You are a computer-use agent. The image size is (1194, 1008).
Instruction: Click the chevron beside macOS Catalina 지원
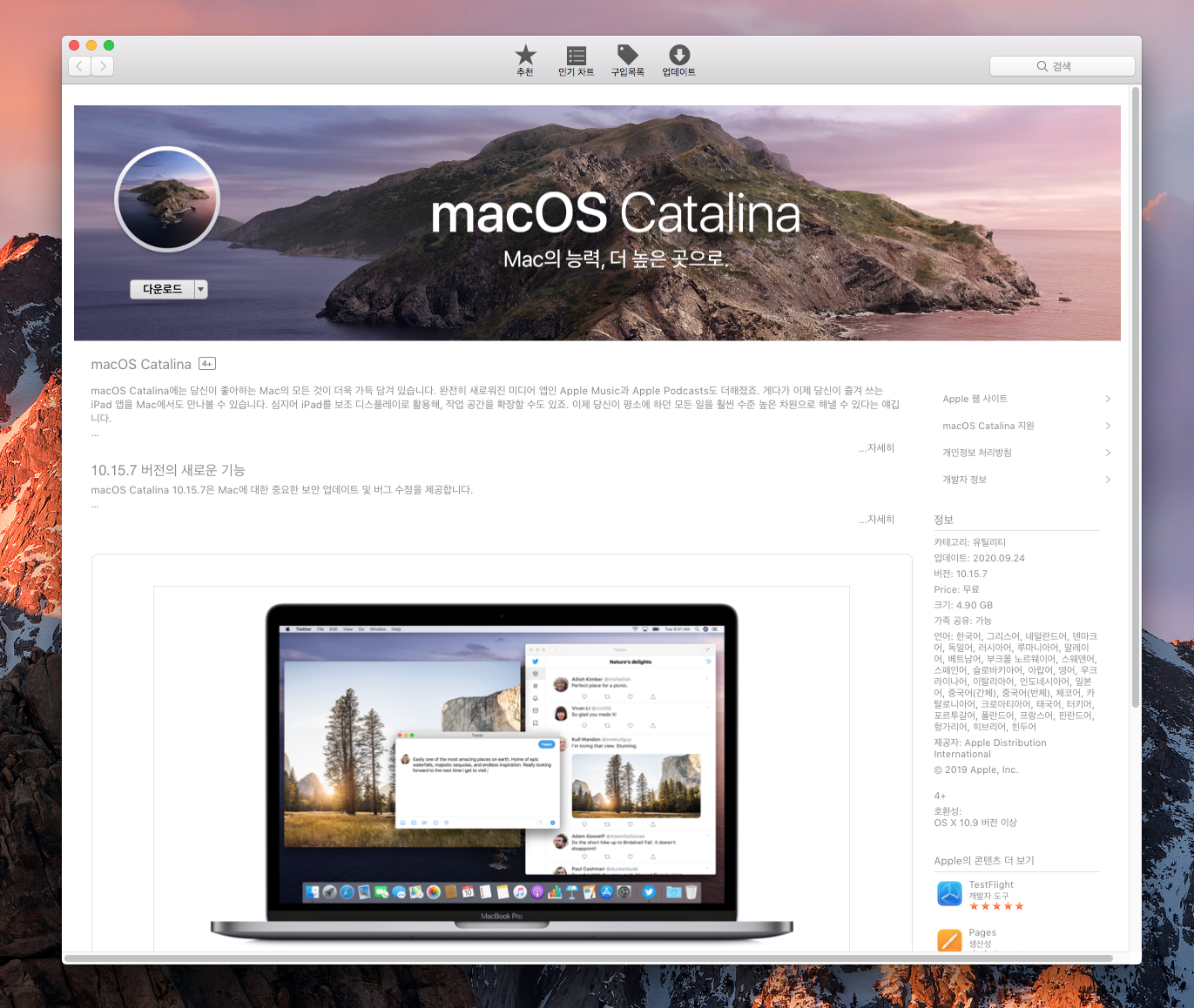click(1108, 426)
